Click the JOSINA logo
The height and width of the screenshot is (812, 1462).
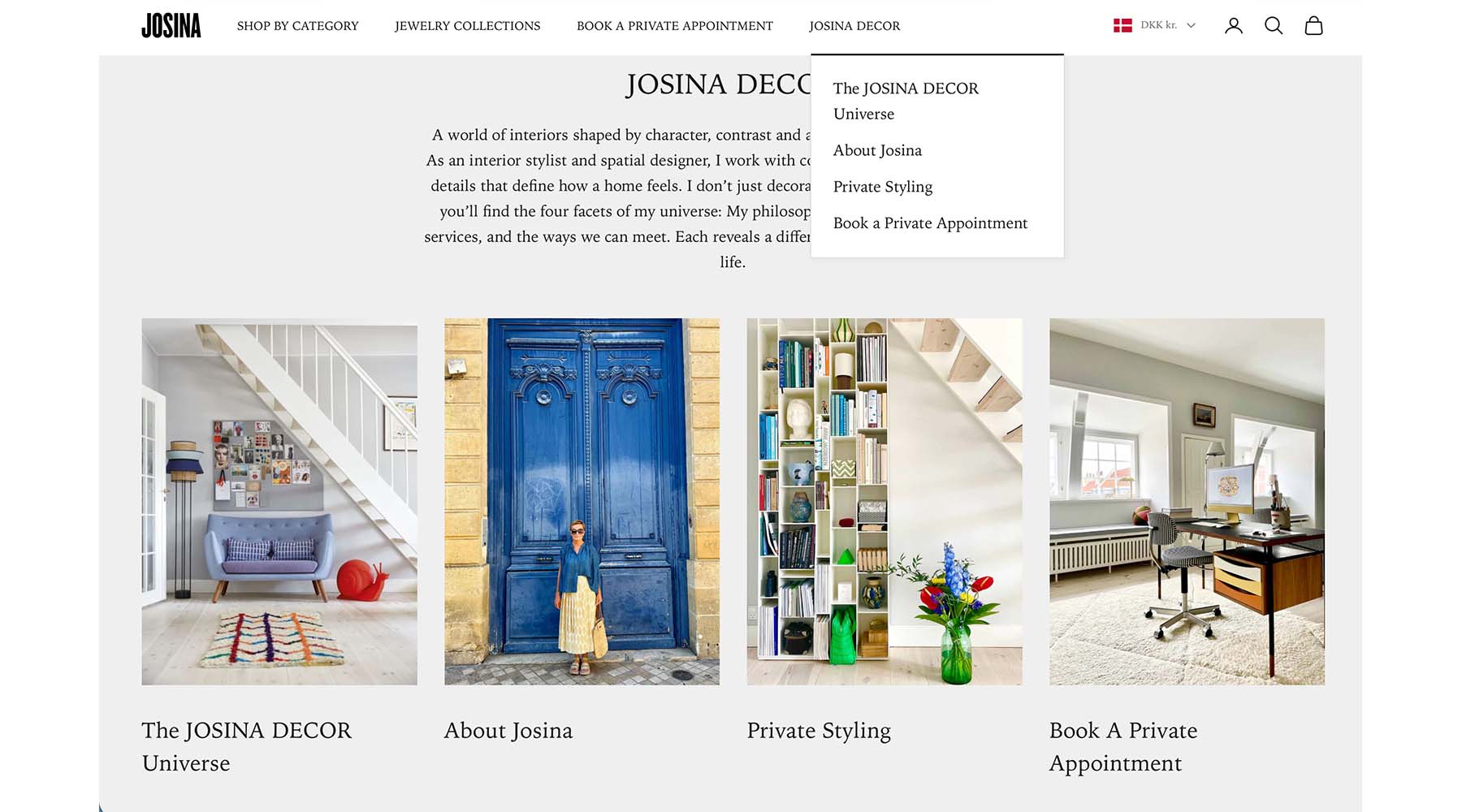point(171,26)
